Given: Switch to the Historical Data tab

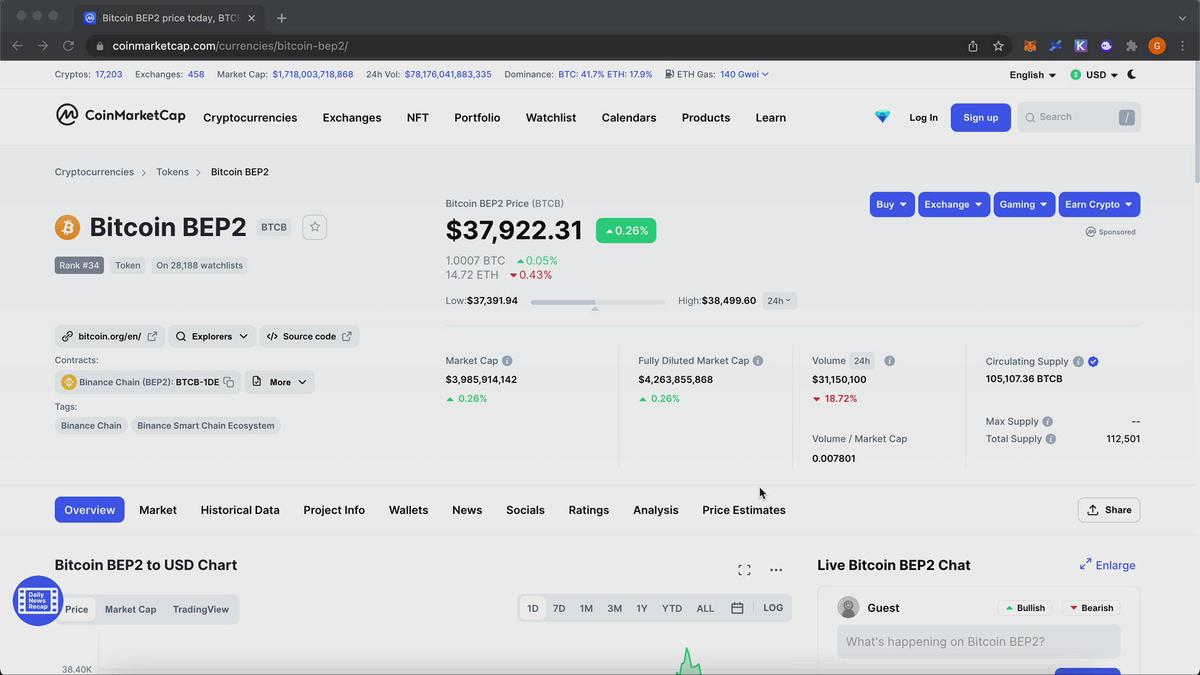Looking at the screenshot, I should (240, 510).
